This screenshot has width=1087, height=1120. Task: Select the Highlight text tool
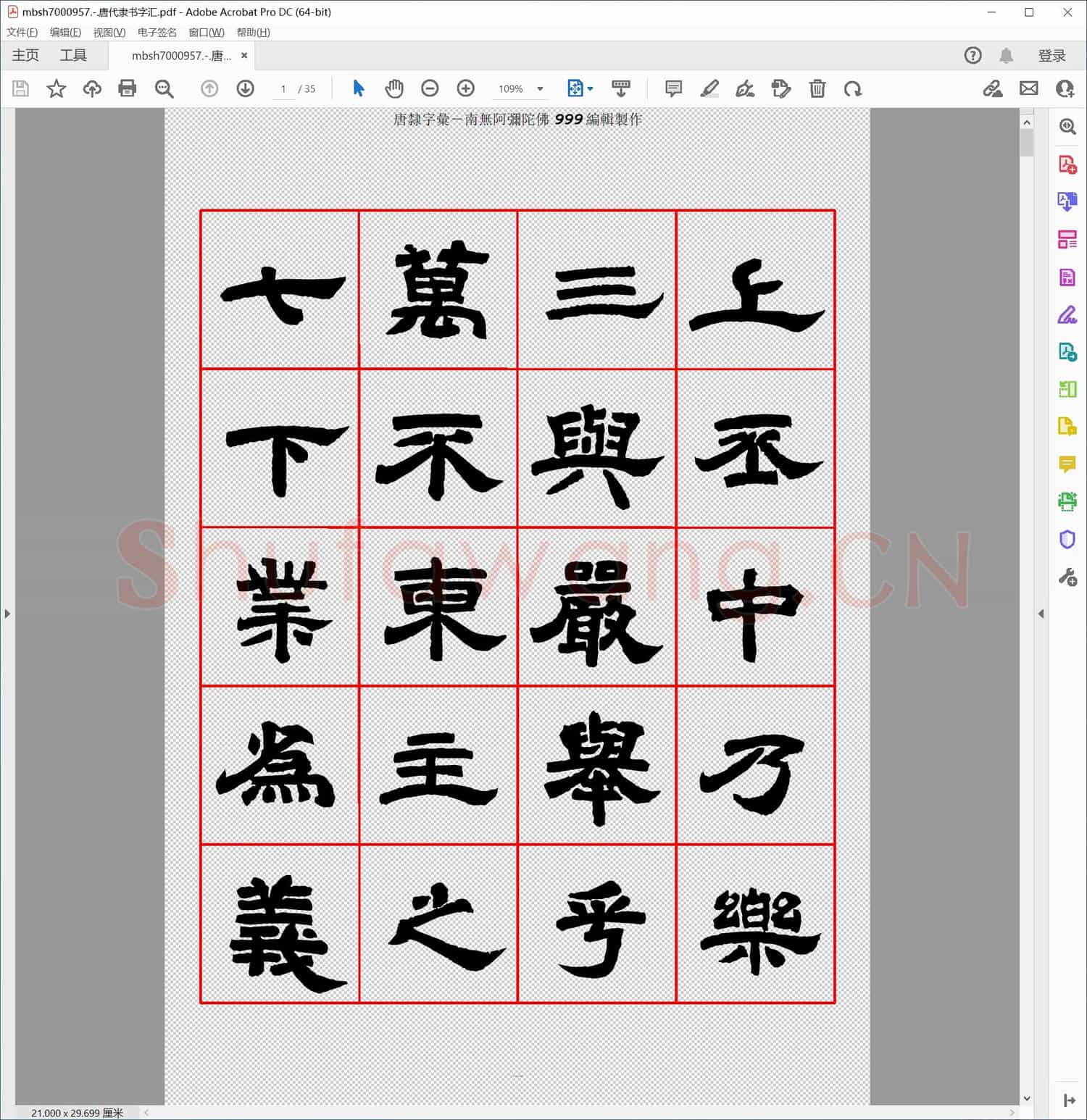tap(709, 88)
